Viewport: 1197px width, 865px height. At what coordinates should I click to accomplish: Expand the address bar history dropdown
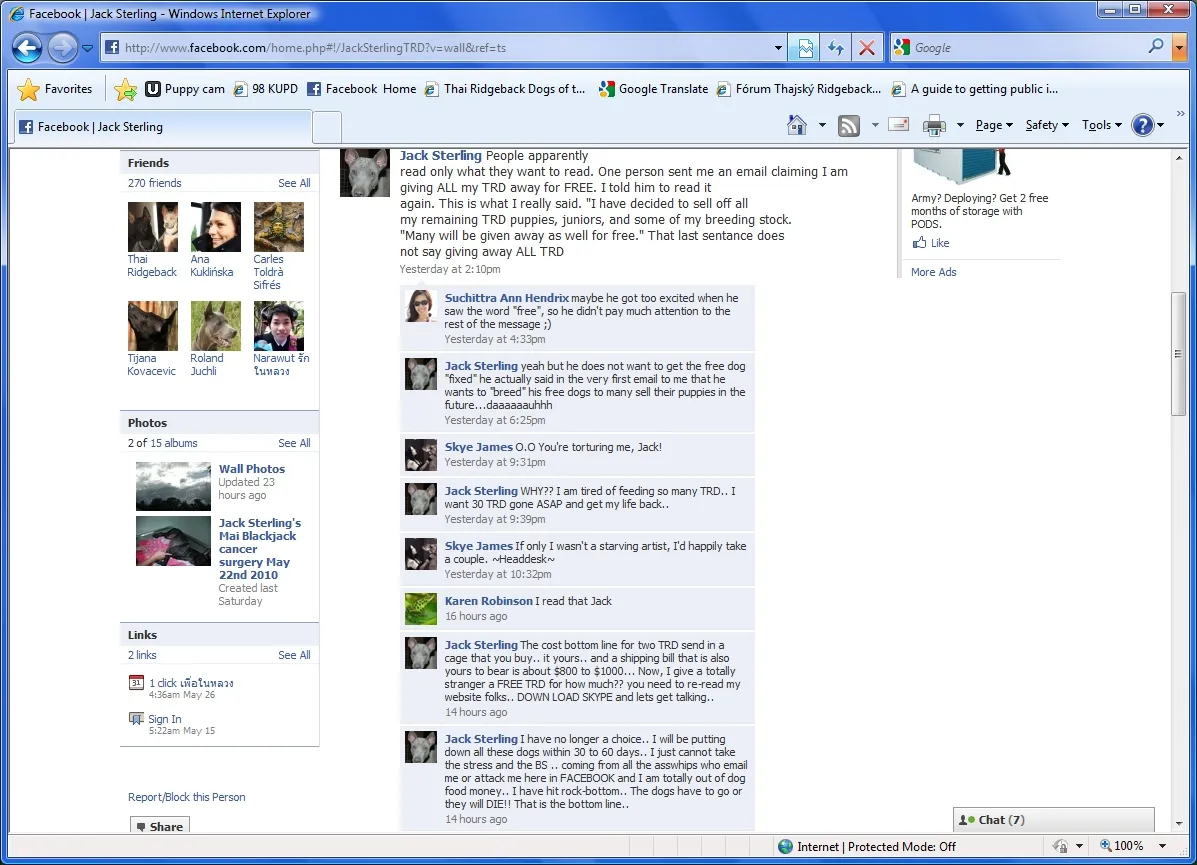[778, 48]
